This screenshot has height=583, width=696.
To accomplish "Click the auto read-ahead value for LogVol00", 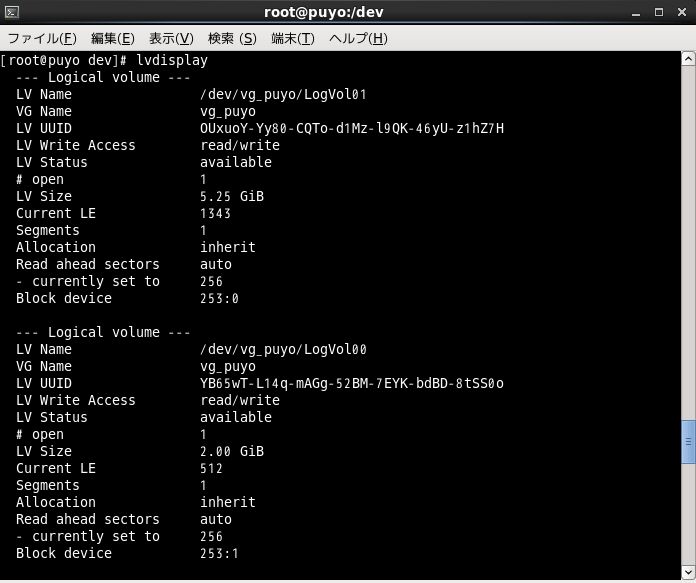I will coord(216,520).
